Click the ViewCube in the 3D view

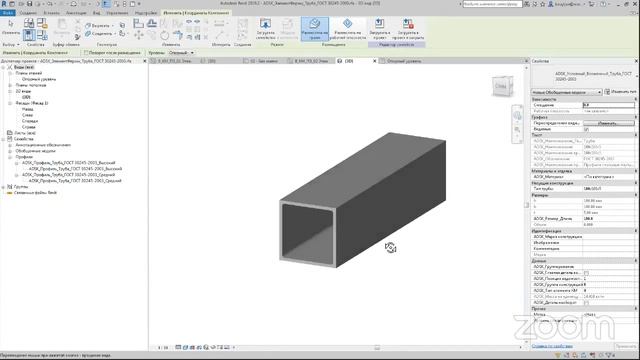click(502, 86)
